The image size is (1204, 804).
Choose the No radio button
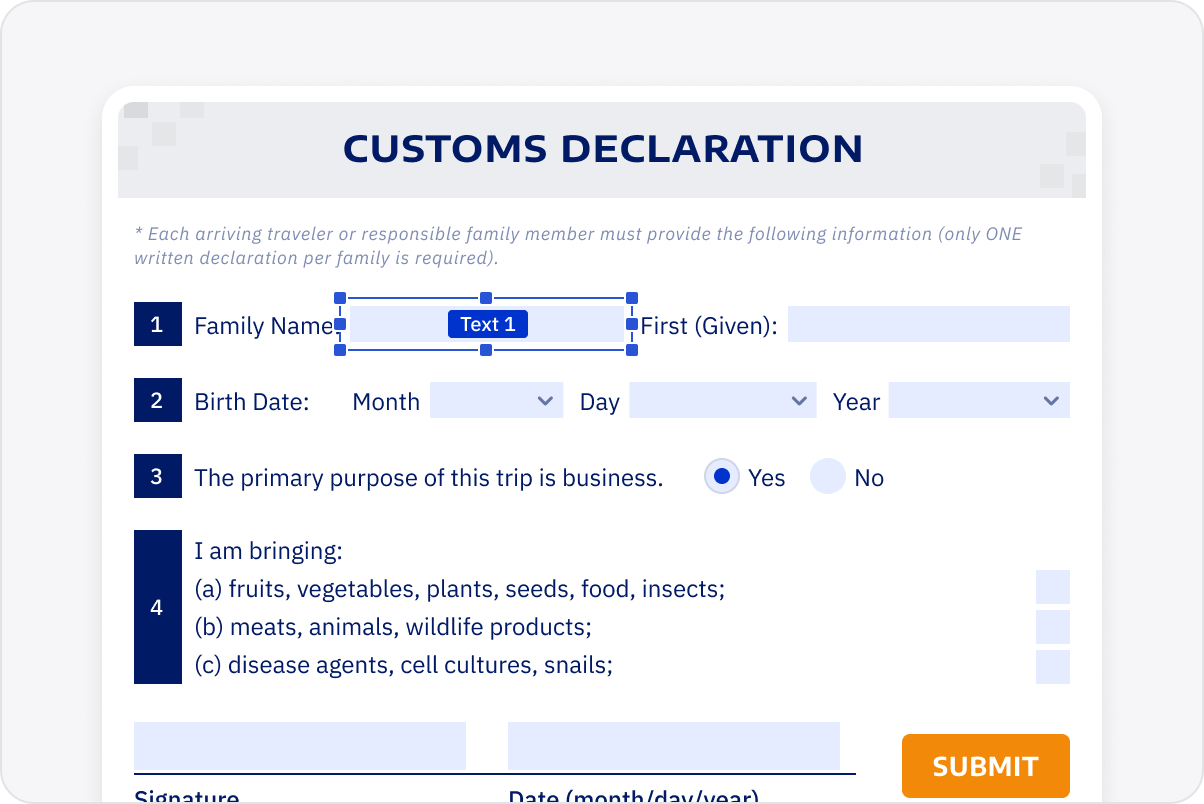click(x=828, y=477)
